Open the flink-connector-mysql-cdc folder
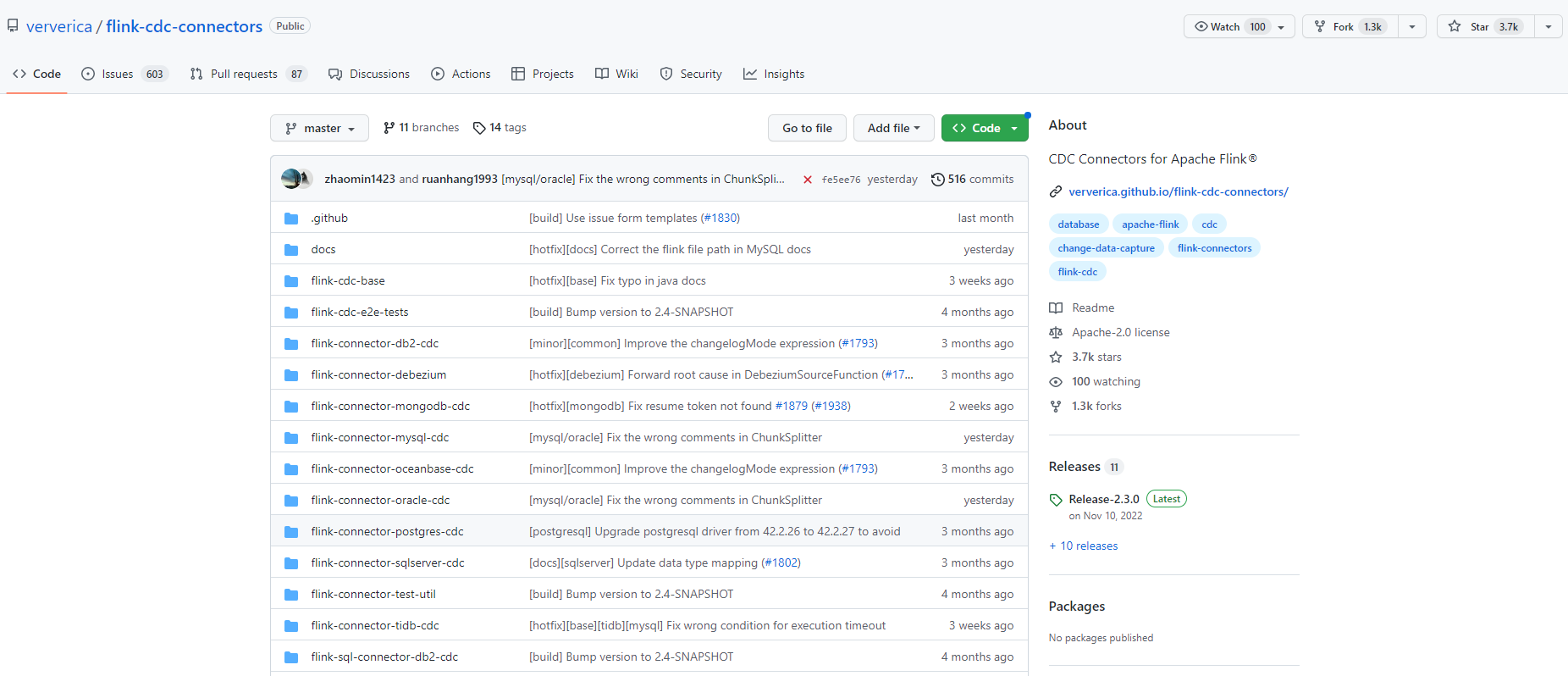Screen dimensions: 1568x676 tap(379, 438)
